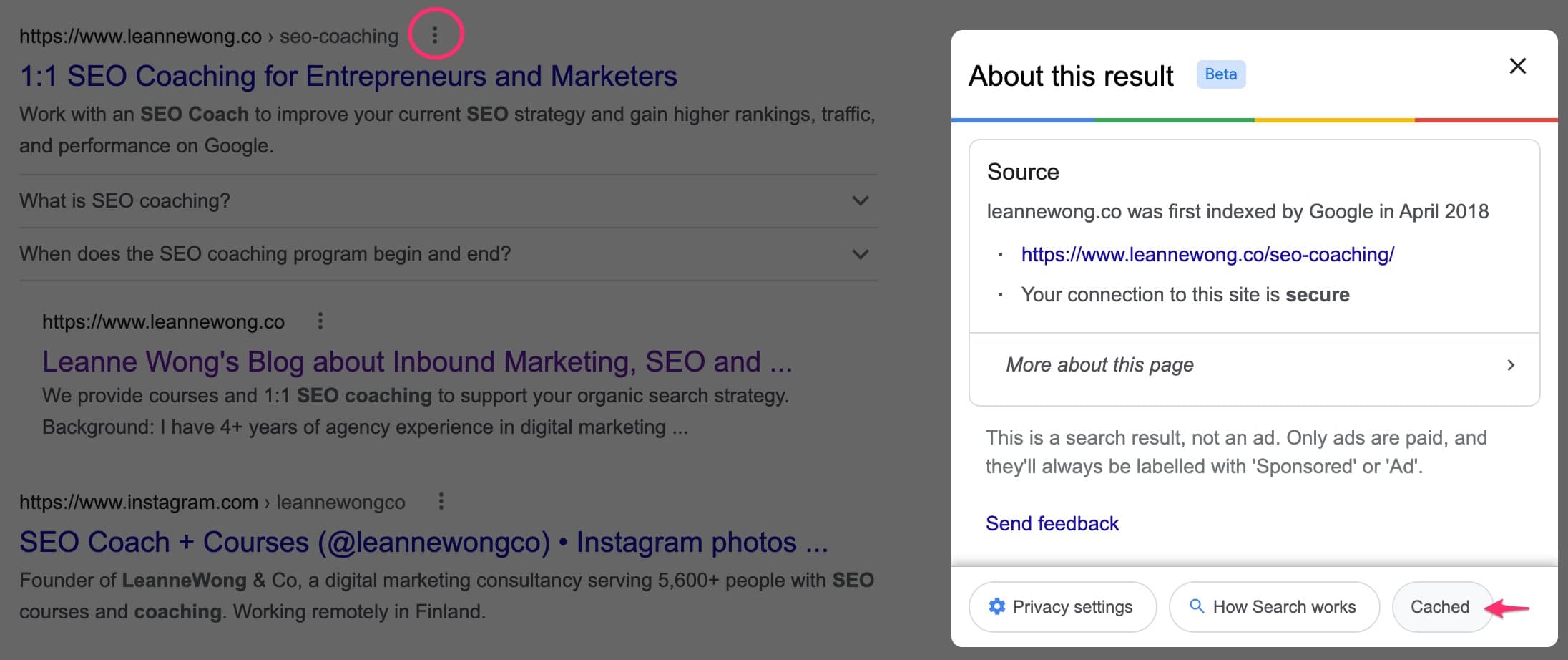The width and height of the screenshot is (1568, 660).
Task: Click the blue gear icon in Privacy settings
Action: pyautogui.click(x=997, y=606)
